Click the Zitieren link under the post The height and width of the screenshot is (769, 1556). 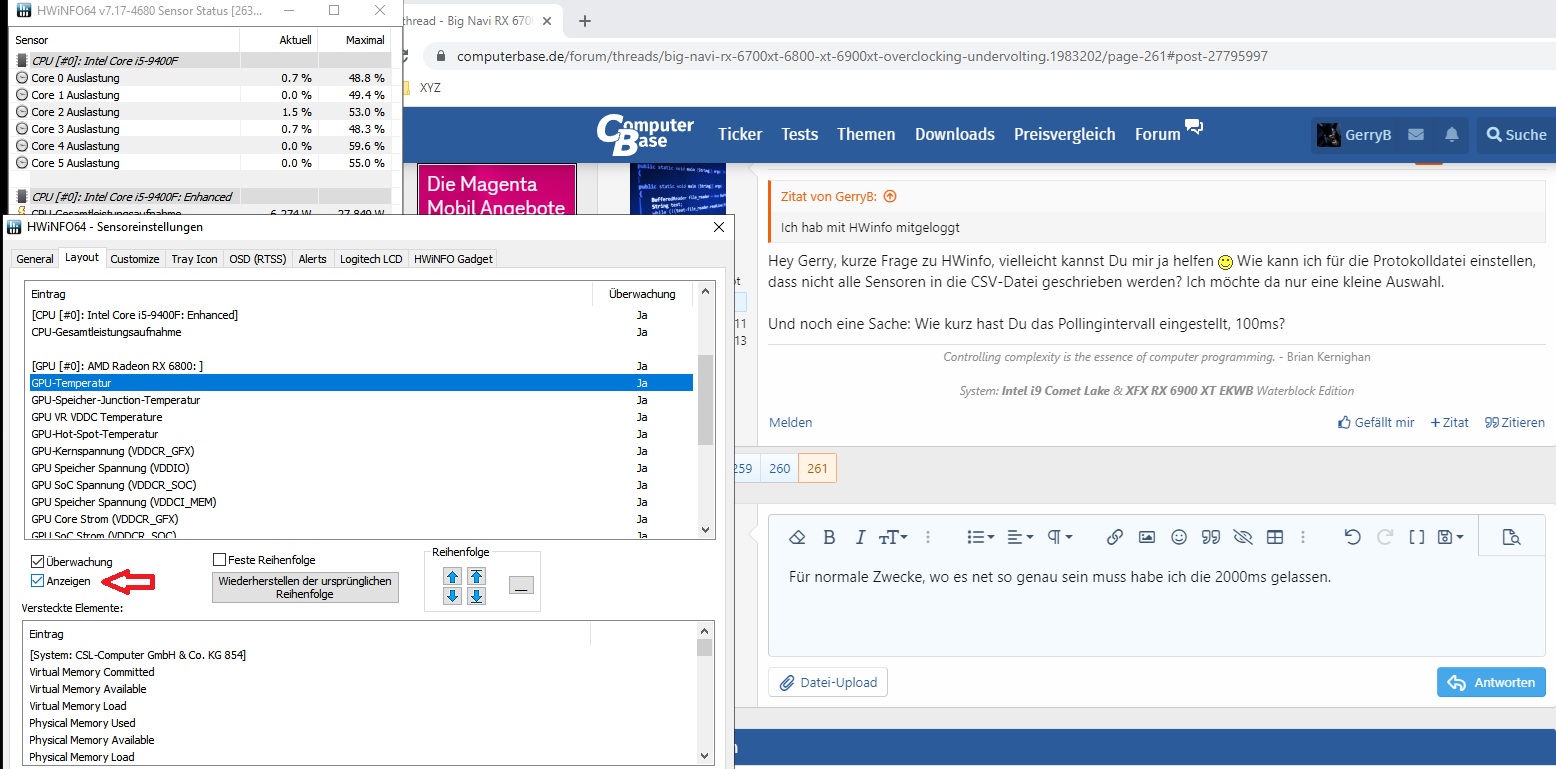[x=1515, y=422]
